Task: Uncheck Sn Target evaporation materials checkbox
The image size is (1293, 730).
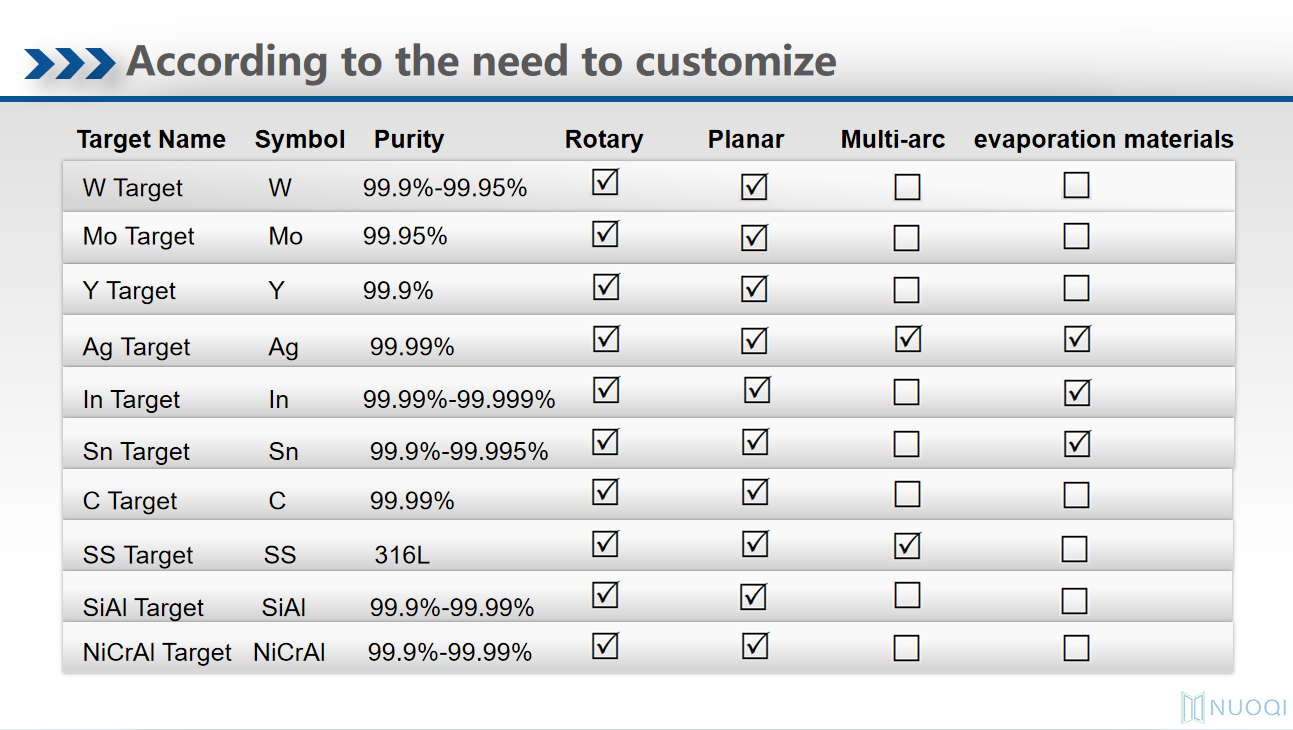Action: coord(1076,443)
